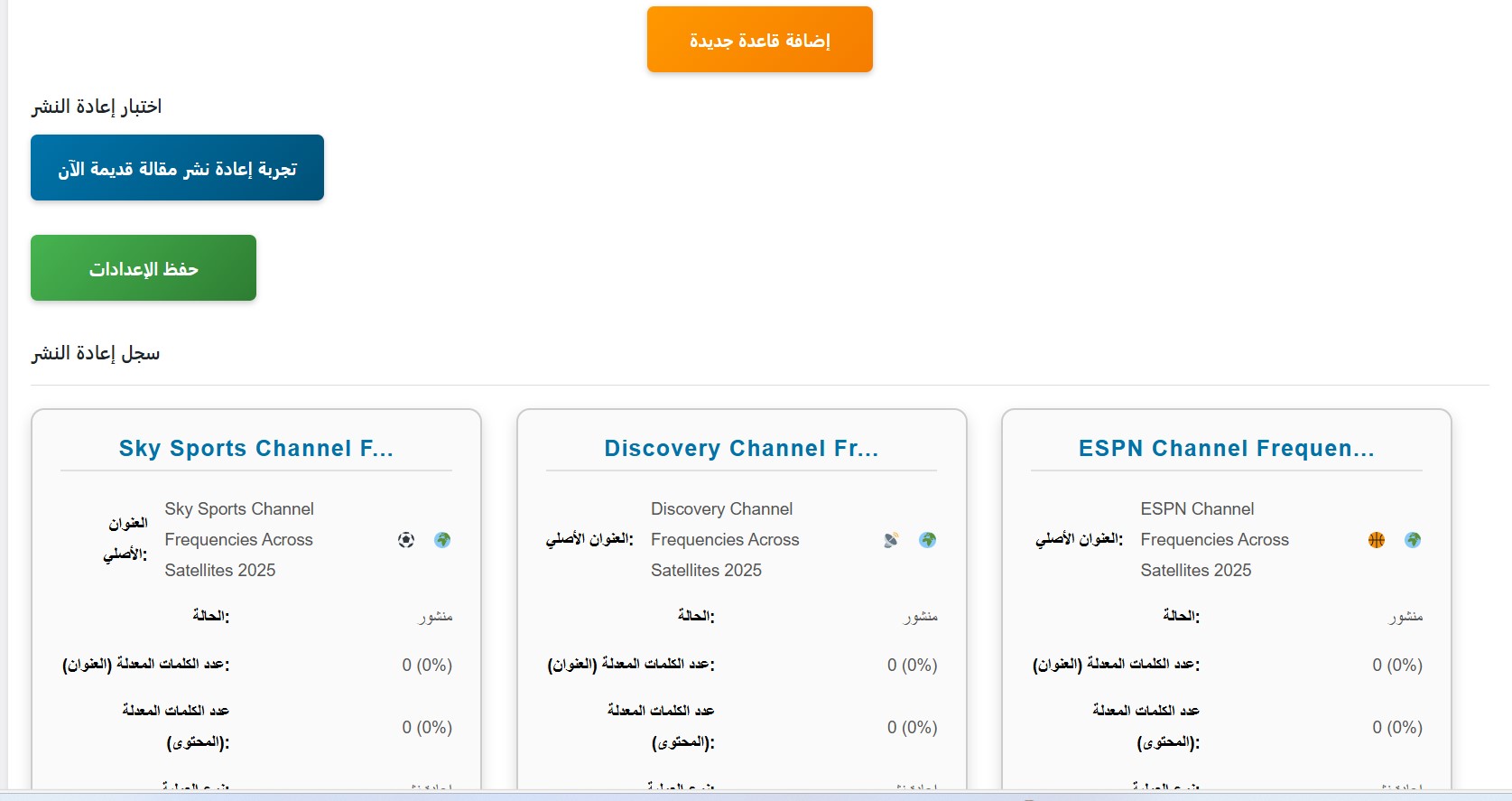1512x801 pixels.
Task: Click the منشور status in Sky Sports card
Action: [435, 617]
